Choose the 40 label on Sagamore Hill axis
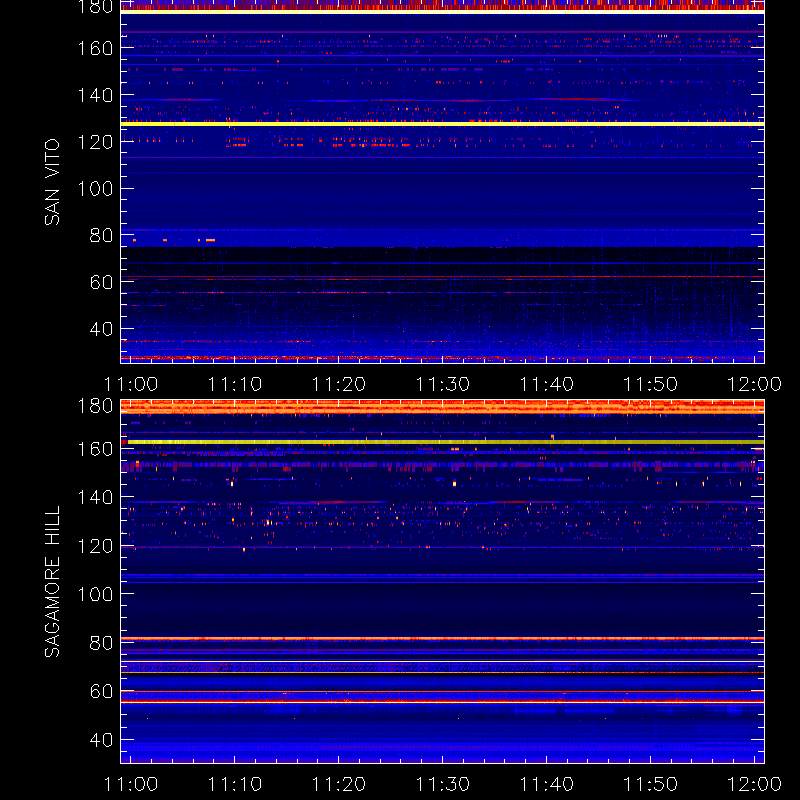Image resolution: width=800 pixels, height=800 pixels. click(x=102, y=740)
